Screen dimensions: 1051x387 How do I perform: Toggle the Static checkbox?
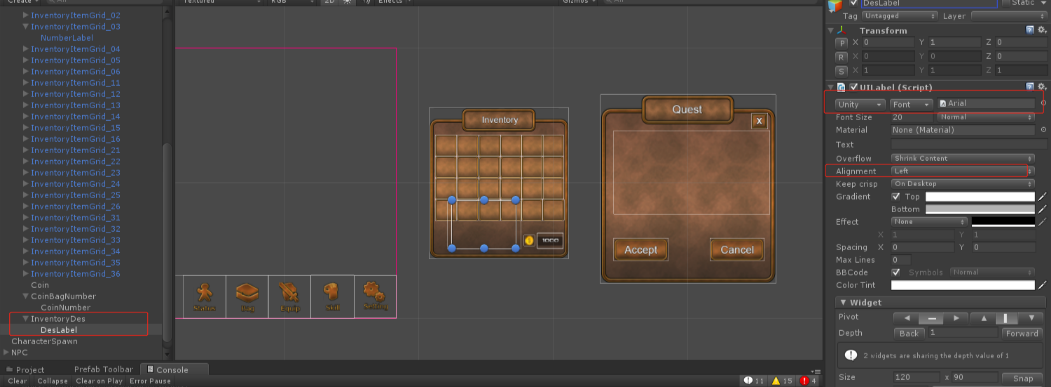point(1006,3)
